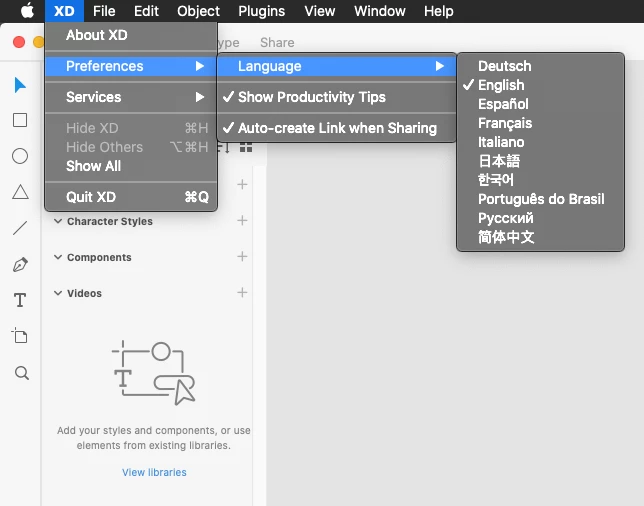The image size is (644, 506).
Task: Click About XD
Action: [x=131, y=35]
